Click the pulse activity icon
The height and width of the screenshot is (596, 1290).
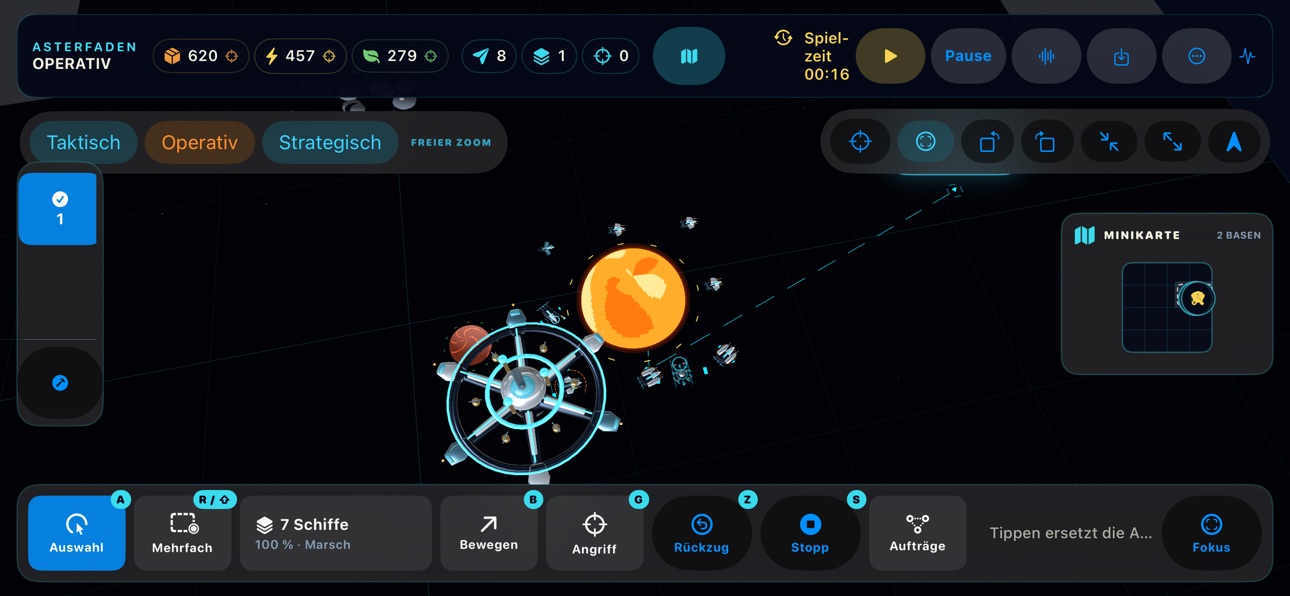1247,56
